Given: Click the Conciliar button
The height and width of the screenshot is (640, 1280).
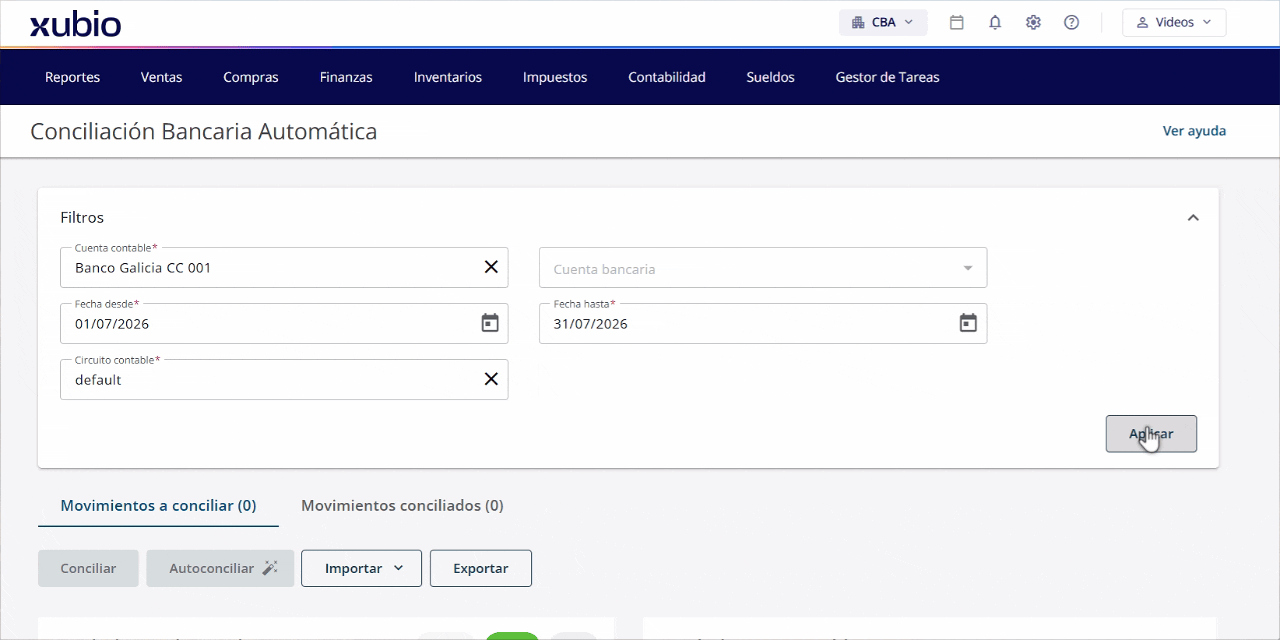Looking at the screenshot, I should pyautogui.click(x=88, y=568).
